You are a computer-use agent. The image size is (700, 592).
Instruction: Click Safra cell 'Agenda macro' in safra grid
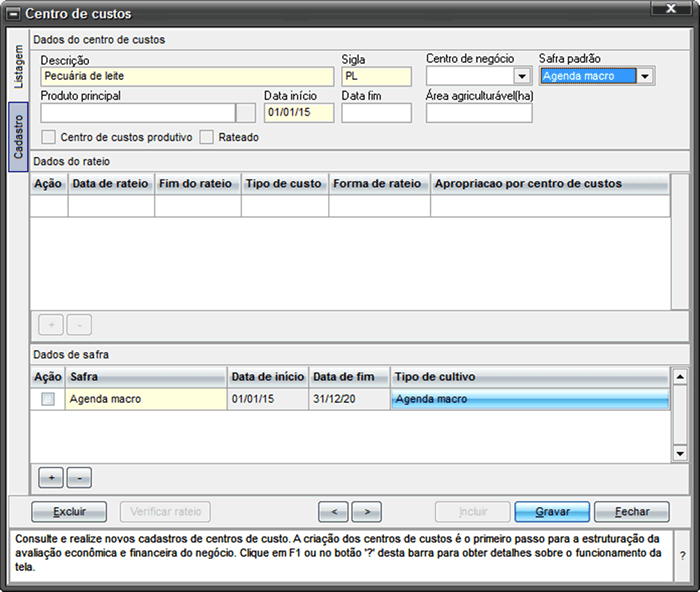point(146,399)
